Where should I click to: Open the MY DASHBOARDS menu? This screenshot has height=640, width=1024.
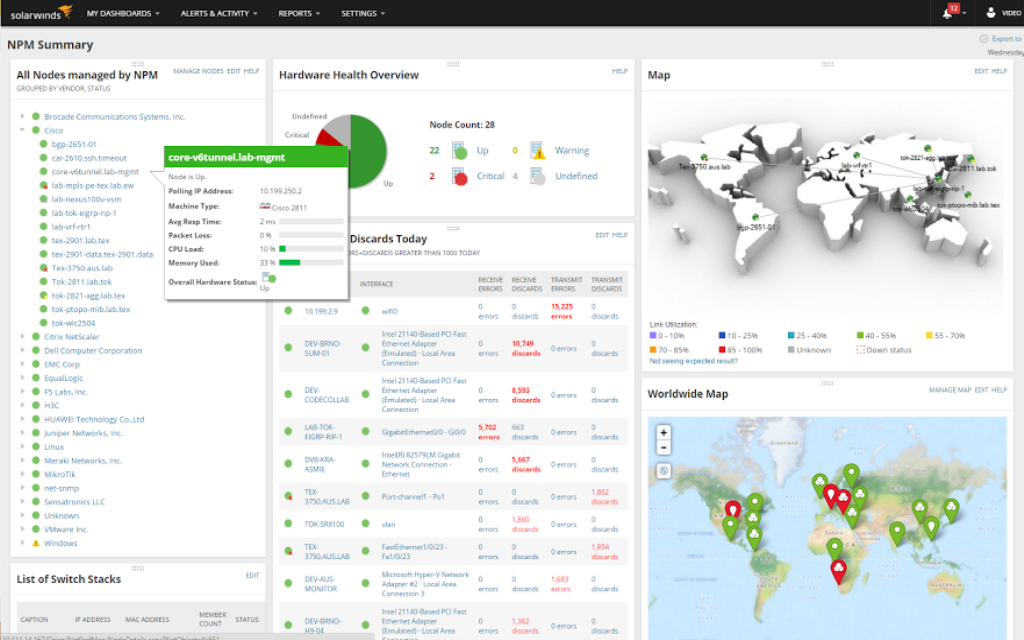tap(118, 13)
